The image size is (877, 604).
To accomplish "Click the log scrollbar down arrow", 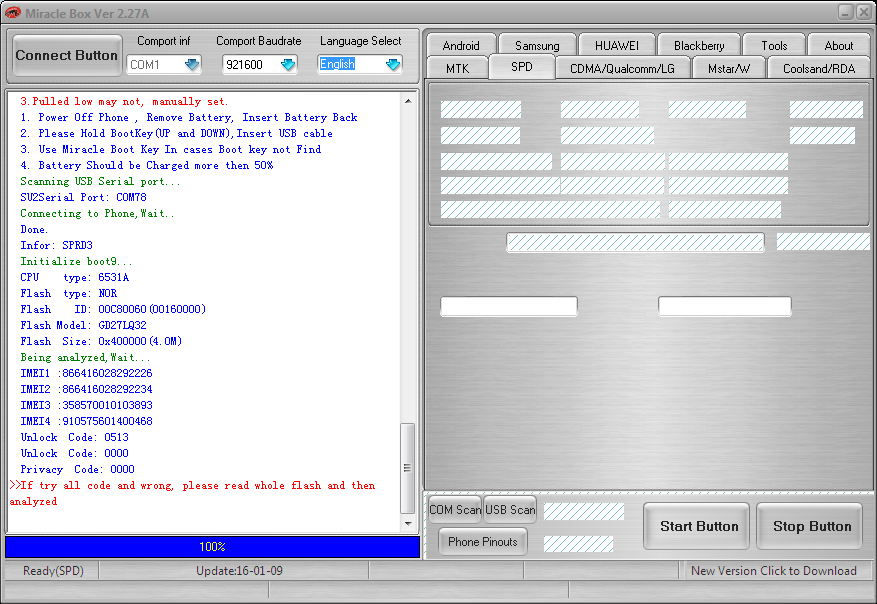I will pyautogui.click(x=407, y=523).
